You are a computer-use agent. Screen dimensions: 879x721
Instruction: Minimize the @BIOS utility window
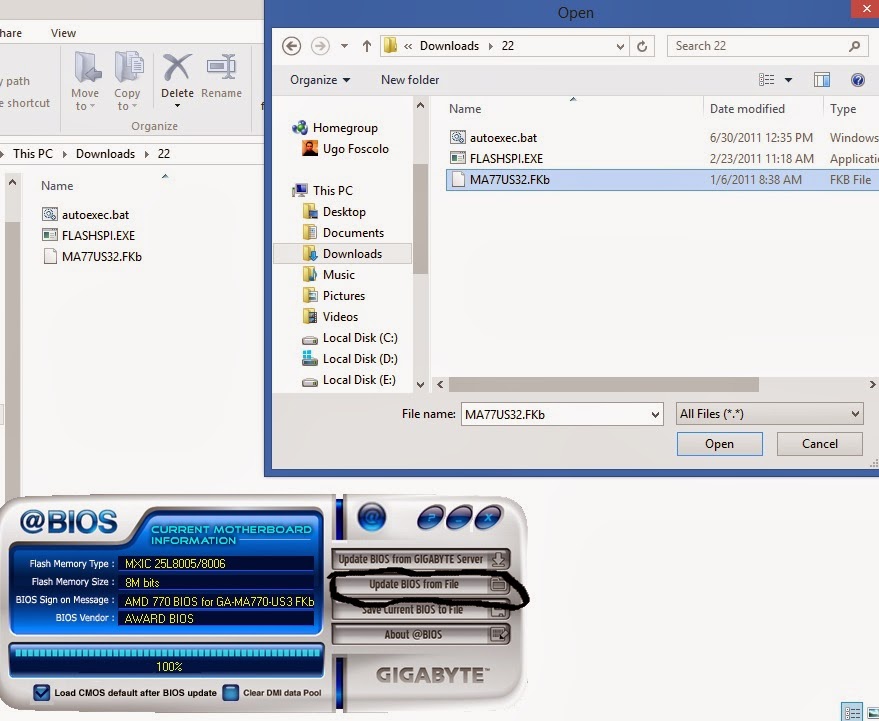pos(459,517)
